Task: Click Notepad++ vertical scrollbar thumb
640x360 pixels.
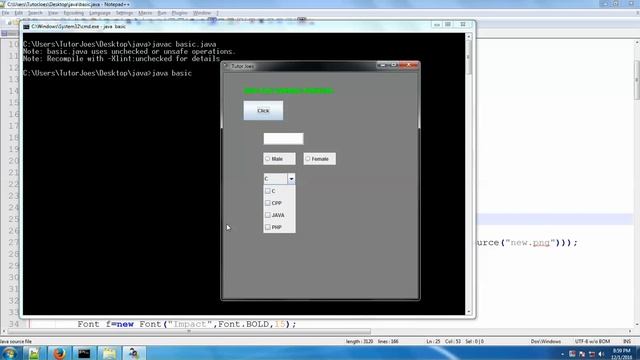Action: tap(637, 80)
